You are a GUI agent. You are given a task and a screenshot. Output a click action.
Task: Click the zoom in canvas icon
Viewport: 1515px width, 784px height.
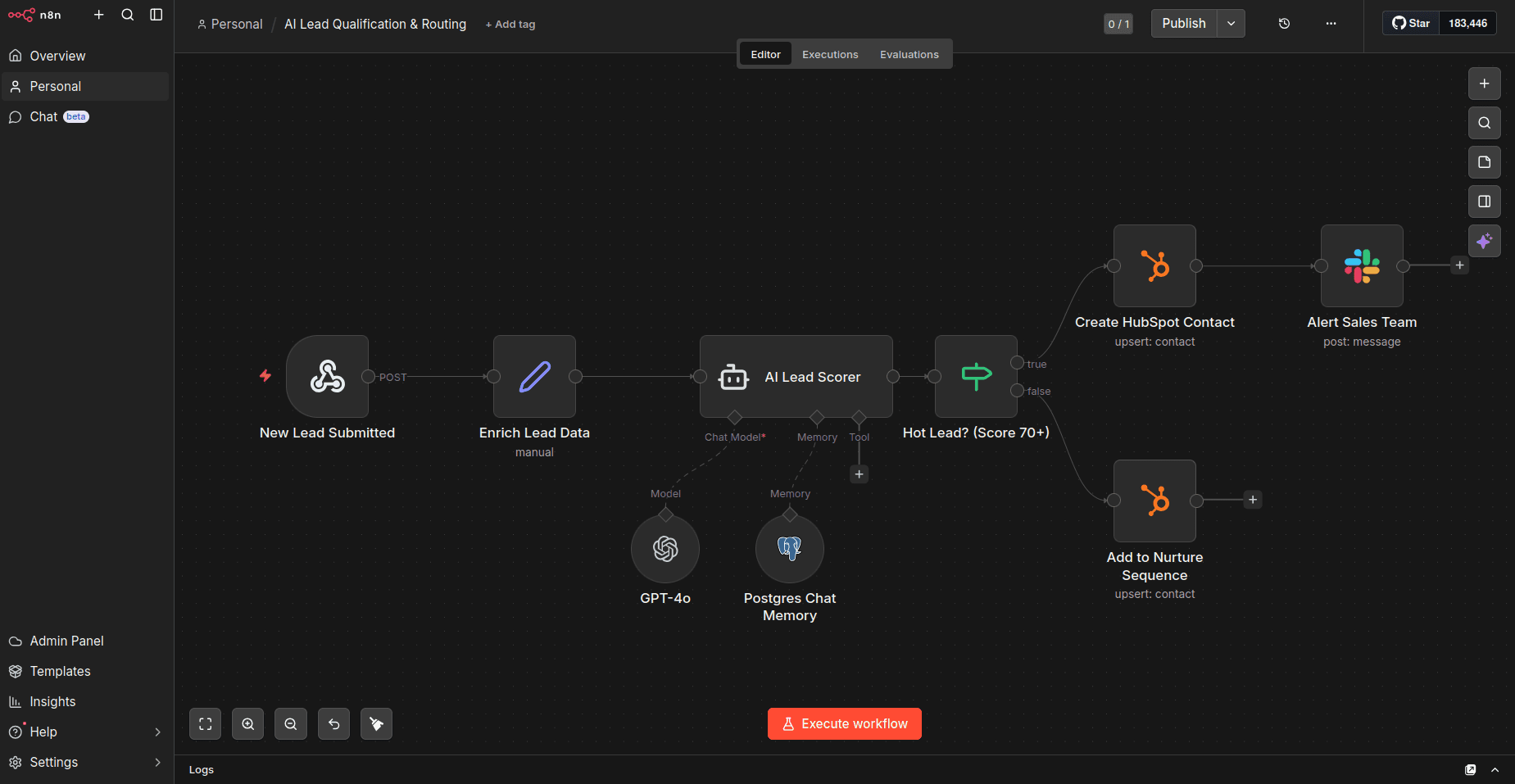point(247,723)
